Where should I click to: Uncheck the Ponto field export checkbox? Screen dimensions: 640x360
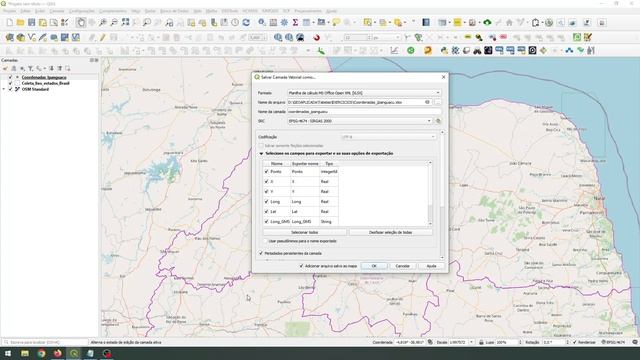click(267, 172)
